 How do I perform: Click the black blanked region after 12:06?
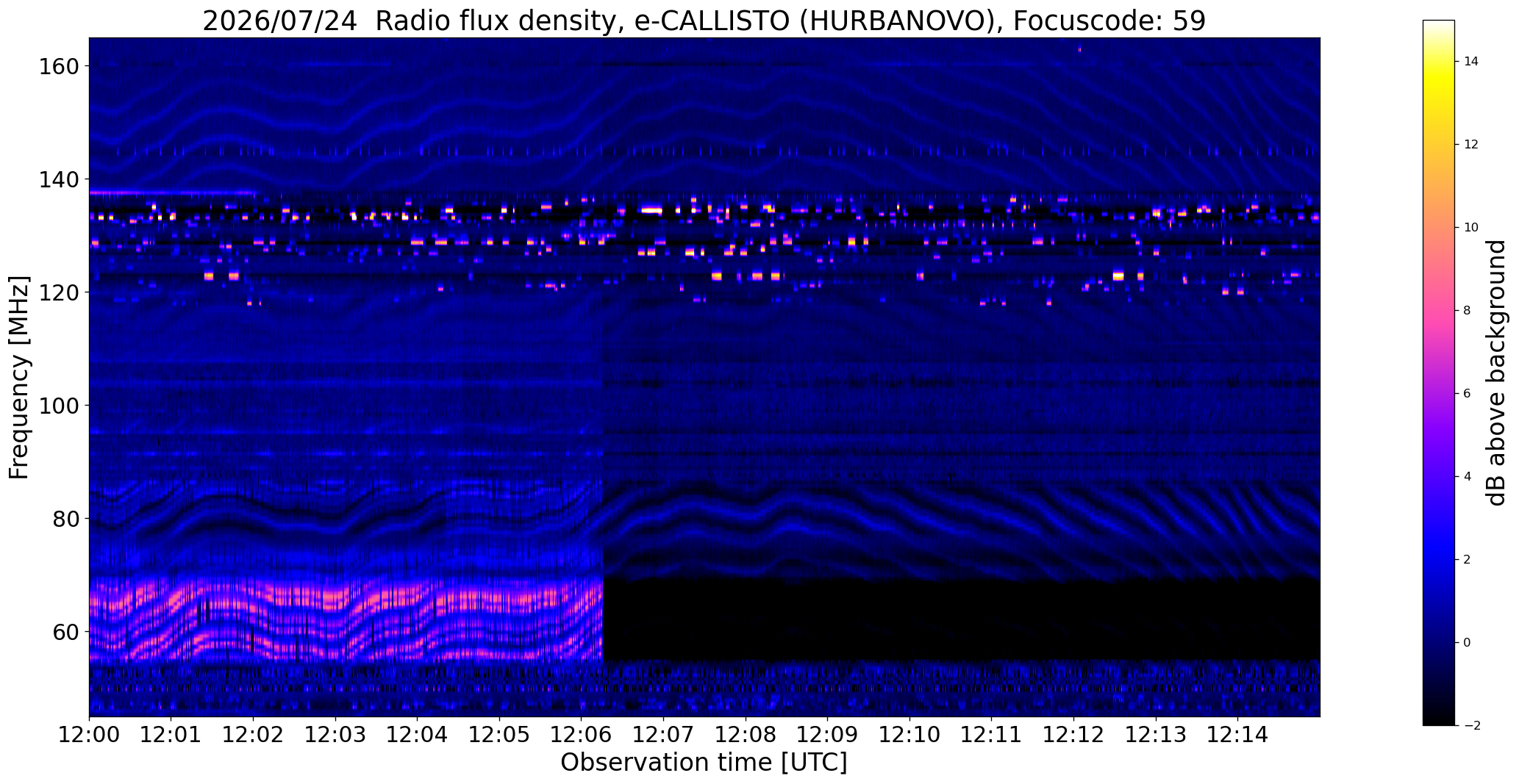coord(961,619)
